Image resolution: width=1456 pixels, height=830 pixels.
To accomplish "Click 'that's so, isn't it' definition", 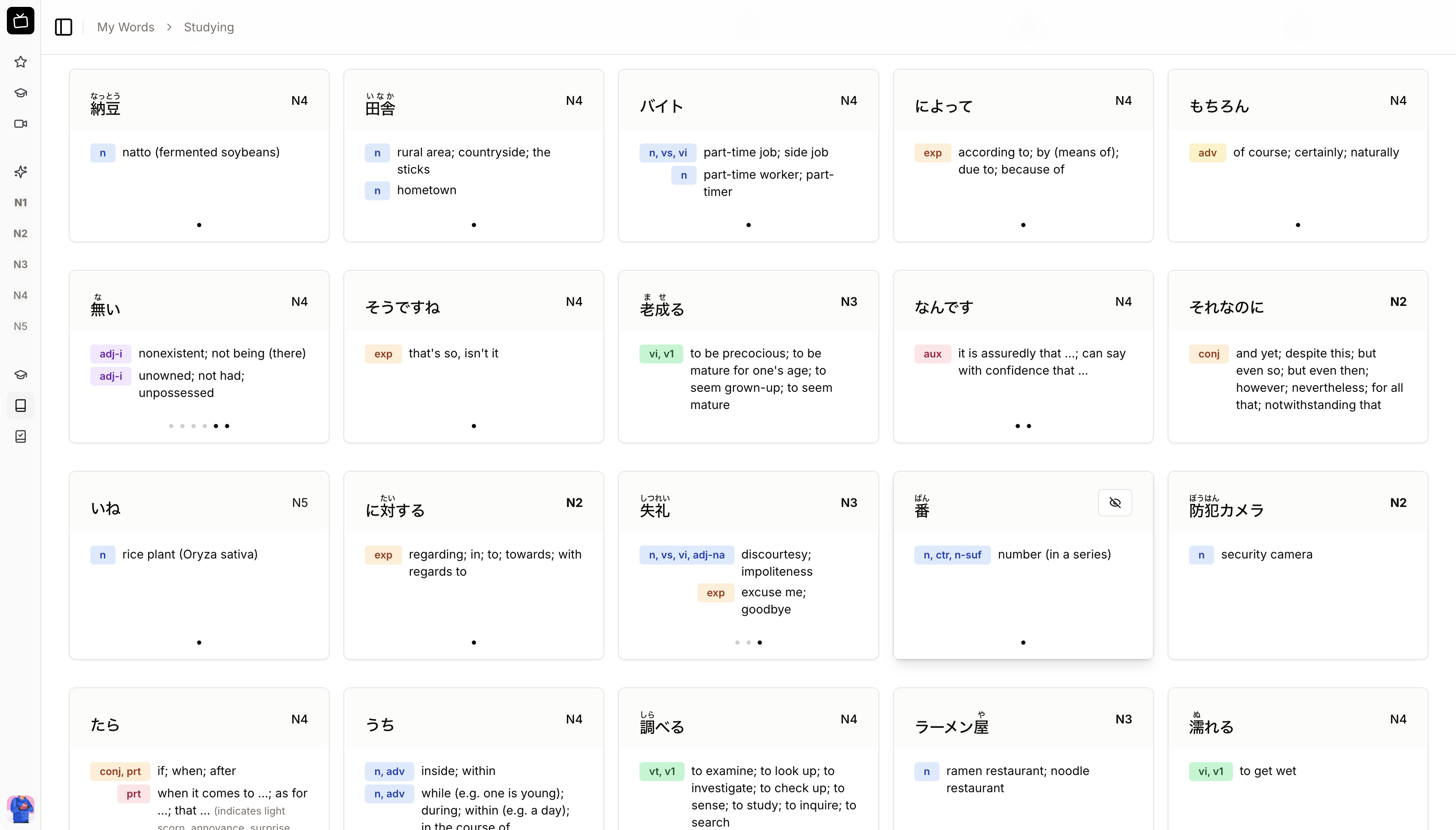I will 453,353.
